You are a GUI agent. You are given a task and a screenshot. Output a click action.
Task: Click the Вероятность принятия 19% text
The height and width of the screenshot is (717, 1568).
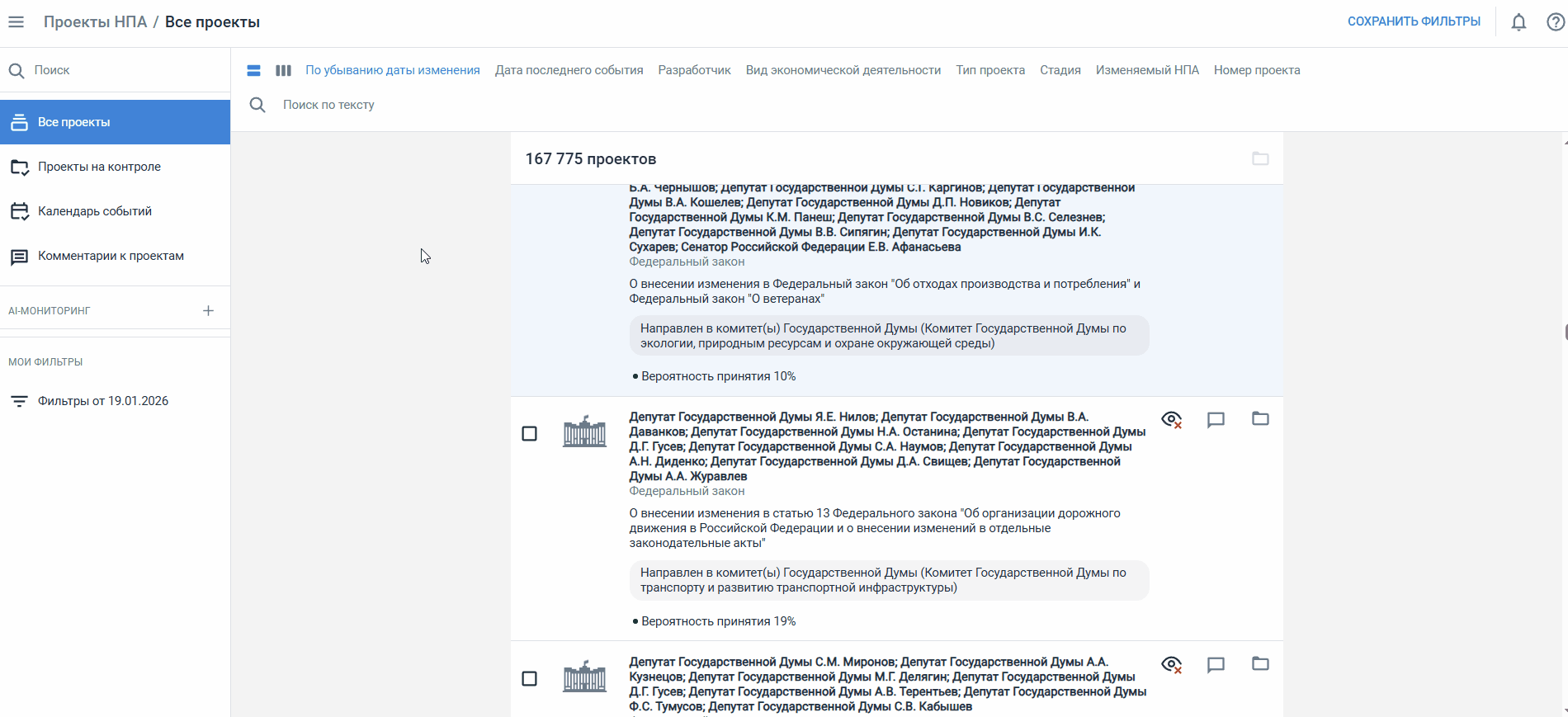click(718, 621)
